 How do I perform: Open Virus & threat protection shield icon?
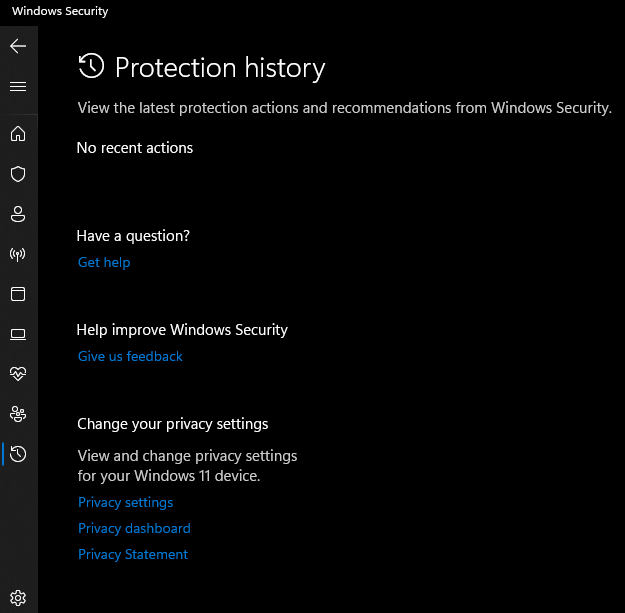[x=18, y=174]
